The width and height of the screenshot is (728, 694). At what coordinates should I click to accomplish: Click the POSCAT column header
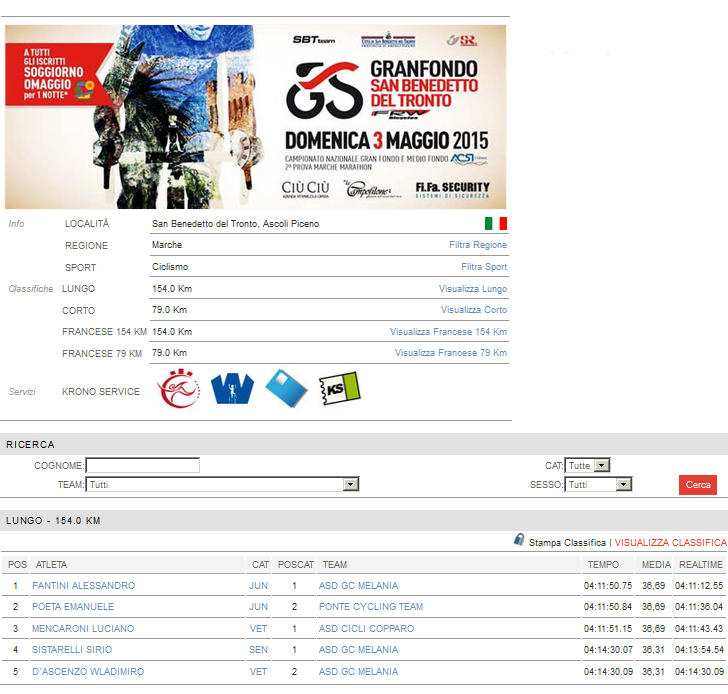tap(296, 564)
